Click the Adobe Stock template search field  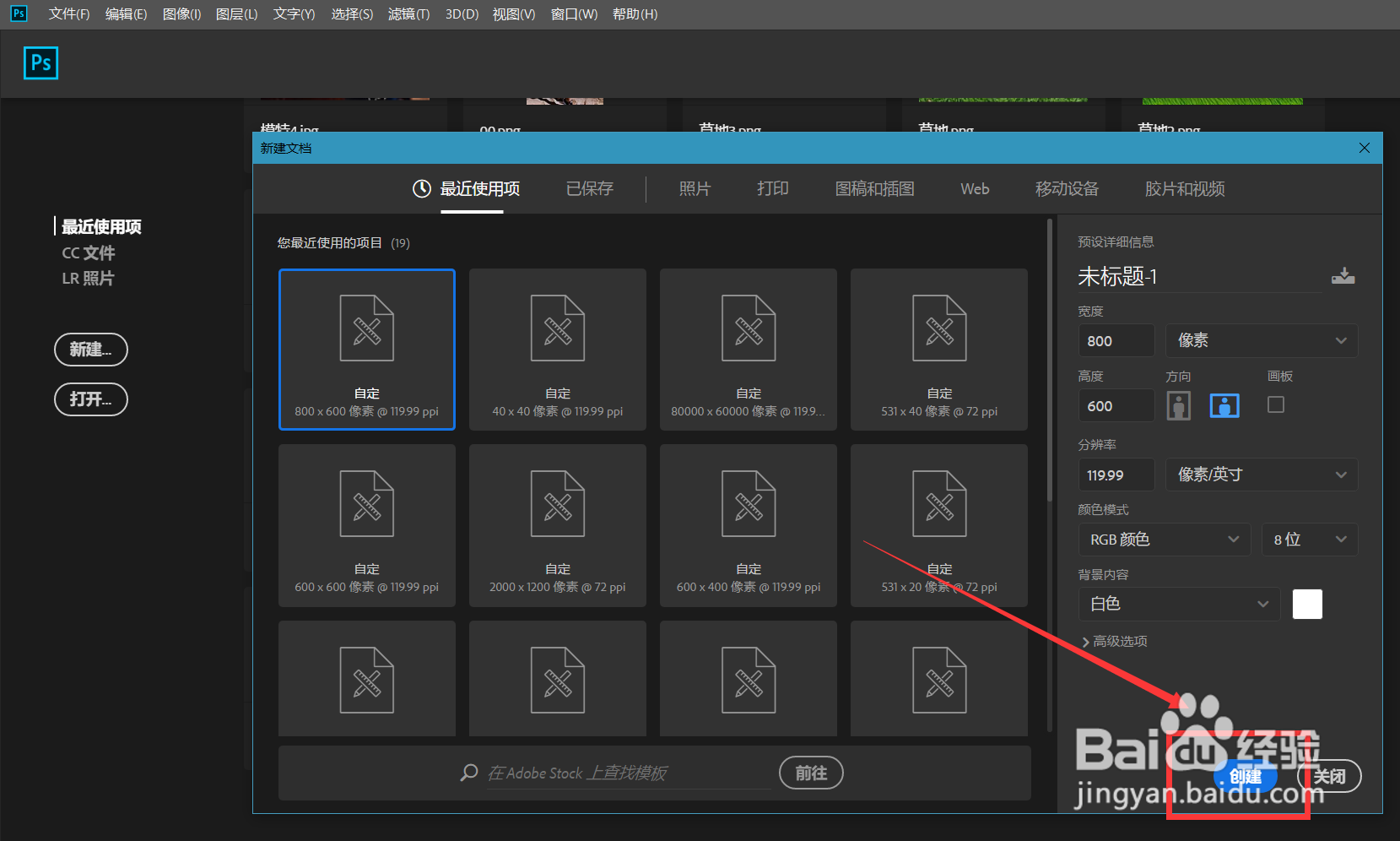[629, 773]
